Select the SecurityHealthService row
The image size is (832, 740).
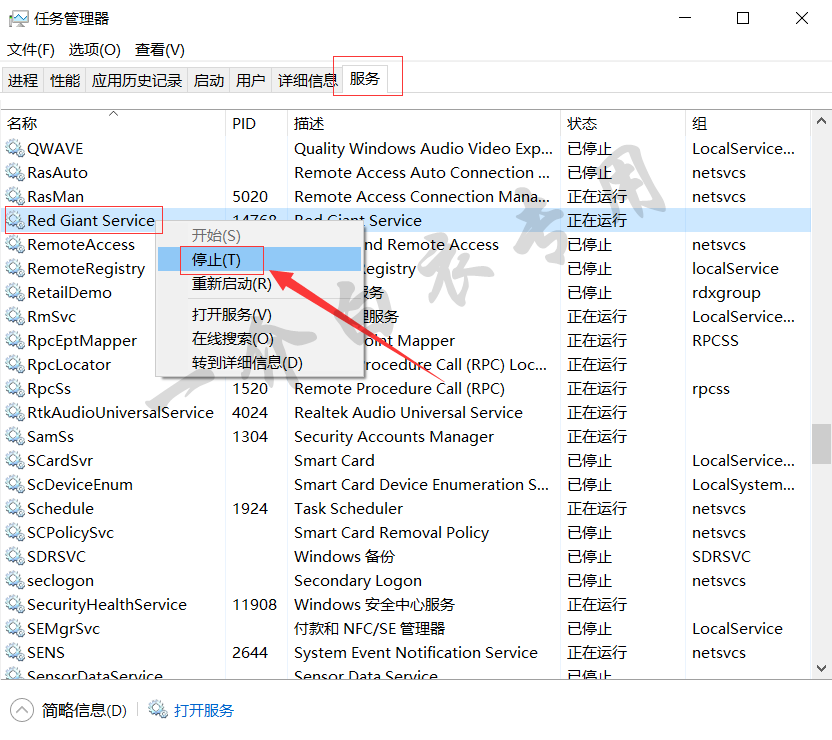pyautogui.click(x=107, y=605)
